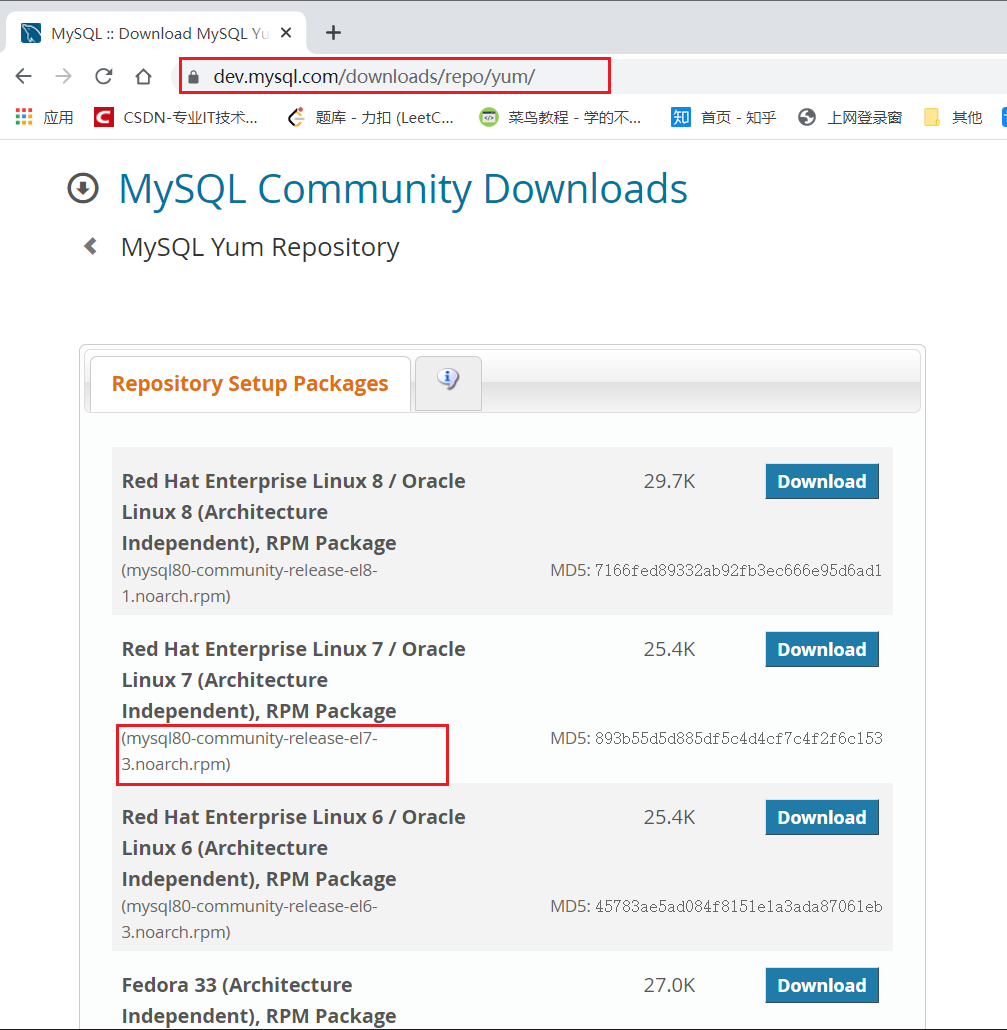Image resolution: width=1007 pixels, height=1030 pixels.
Task: Switch to the information icon tab
Action: tap(448, 380)
